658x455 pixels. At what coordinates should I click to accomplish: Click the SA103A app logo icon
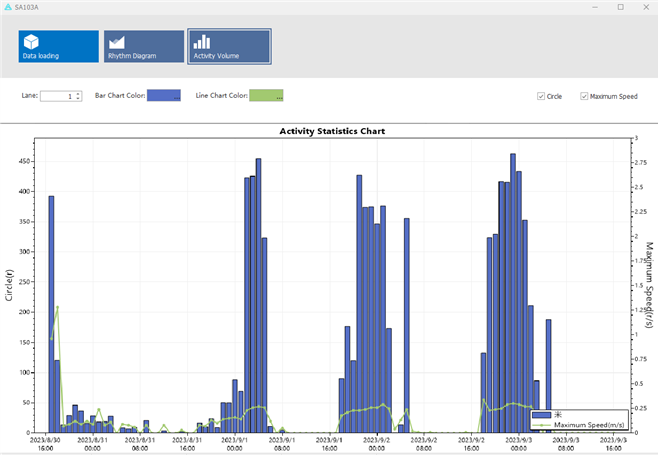[8, 7]
